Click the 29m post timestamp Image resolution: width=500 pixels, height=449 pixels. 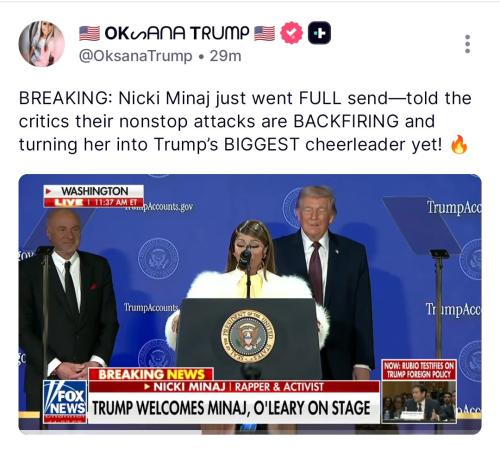(x=225, y=56)
